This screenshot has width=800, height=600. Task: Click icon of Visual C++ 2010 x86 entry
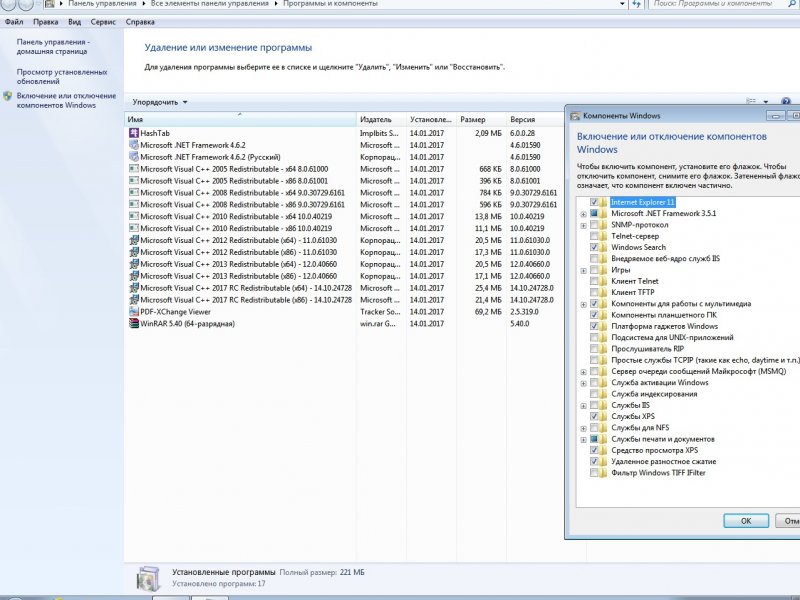(134, 229)
